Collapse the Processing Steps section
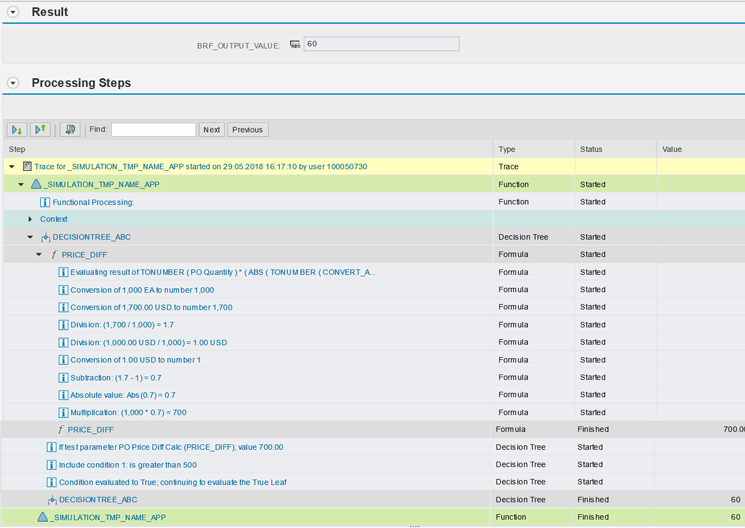This screenshot has height=528, width=745. pos(13,83)
